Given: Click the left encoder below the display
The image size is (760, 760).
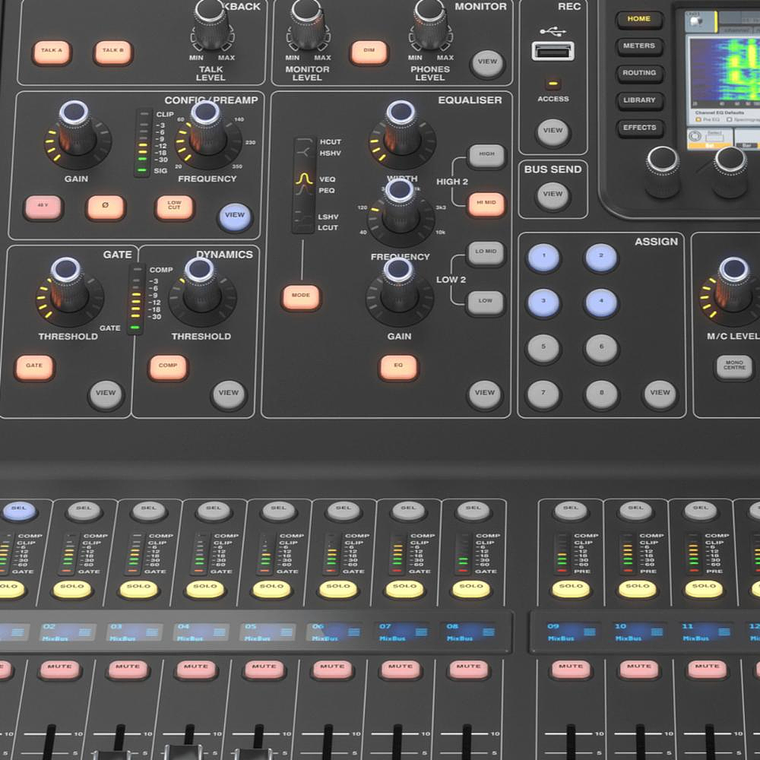Looking at the screenshot, I should click(663, 171).
